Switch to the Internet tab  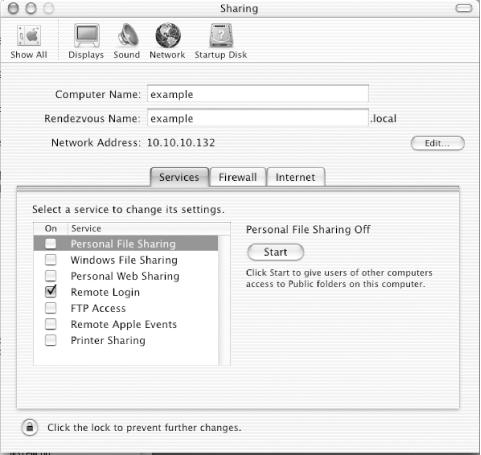(295, 177)
